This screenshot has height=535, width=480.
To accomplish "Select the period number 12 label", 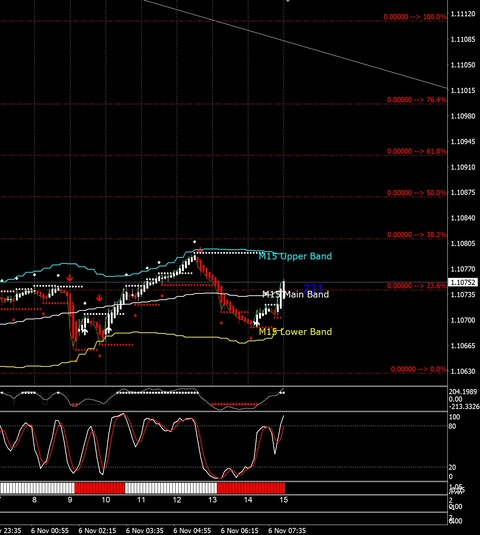I will pyautogui.click(x=177, y=500).
